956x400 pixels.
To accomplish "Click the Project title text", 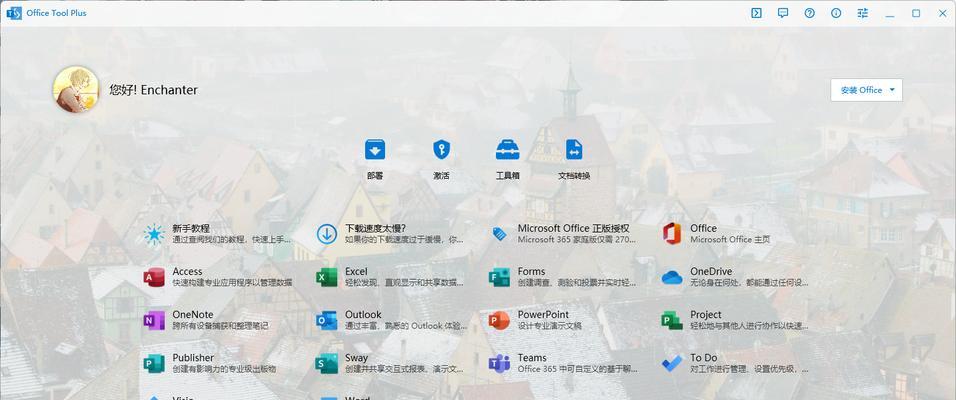I will pyautogui.click(x=706, y=315).
